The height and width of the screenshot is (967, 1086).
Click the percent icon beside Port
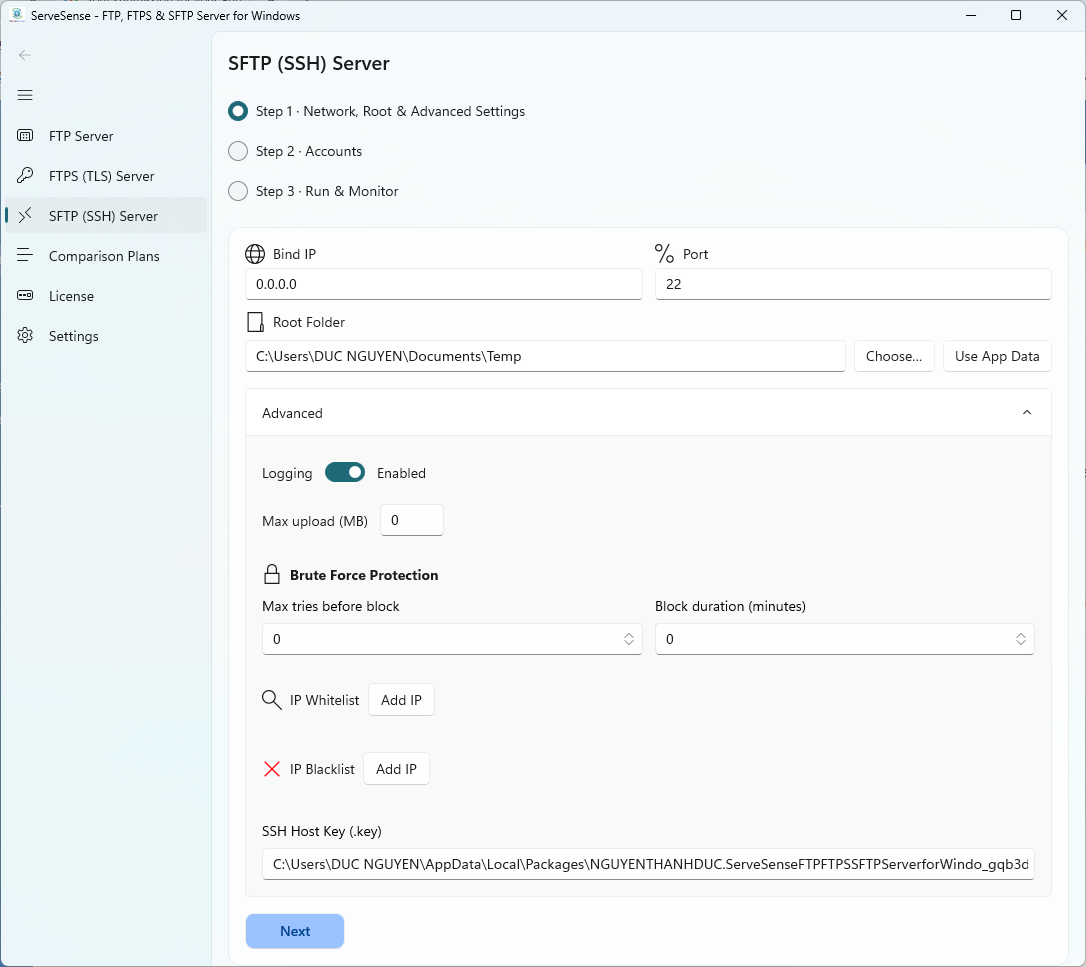[x=664, y=254]
